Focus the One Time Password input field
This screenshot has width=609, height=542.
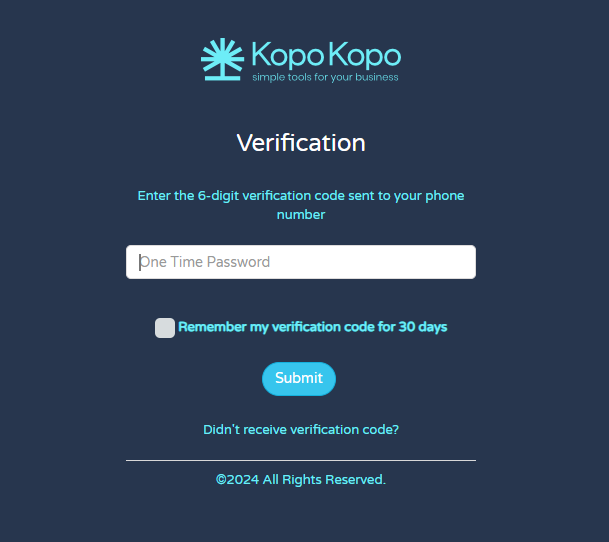(x=301, y=262)
